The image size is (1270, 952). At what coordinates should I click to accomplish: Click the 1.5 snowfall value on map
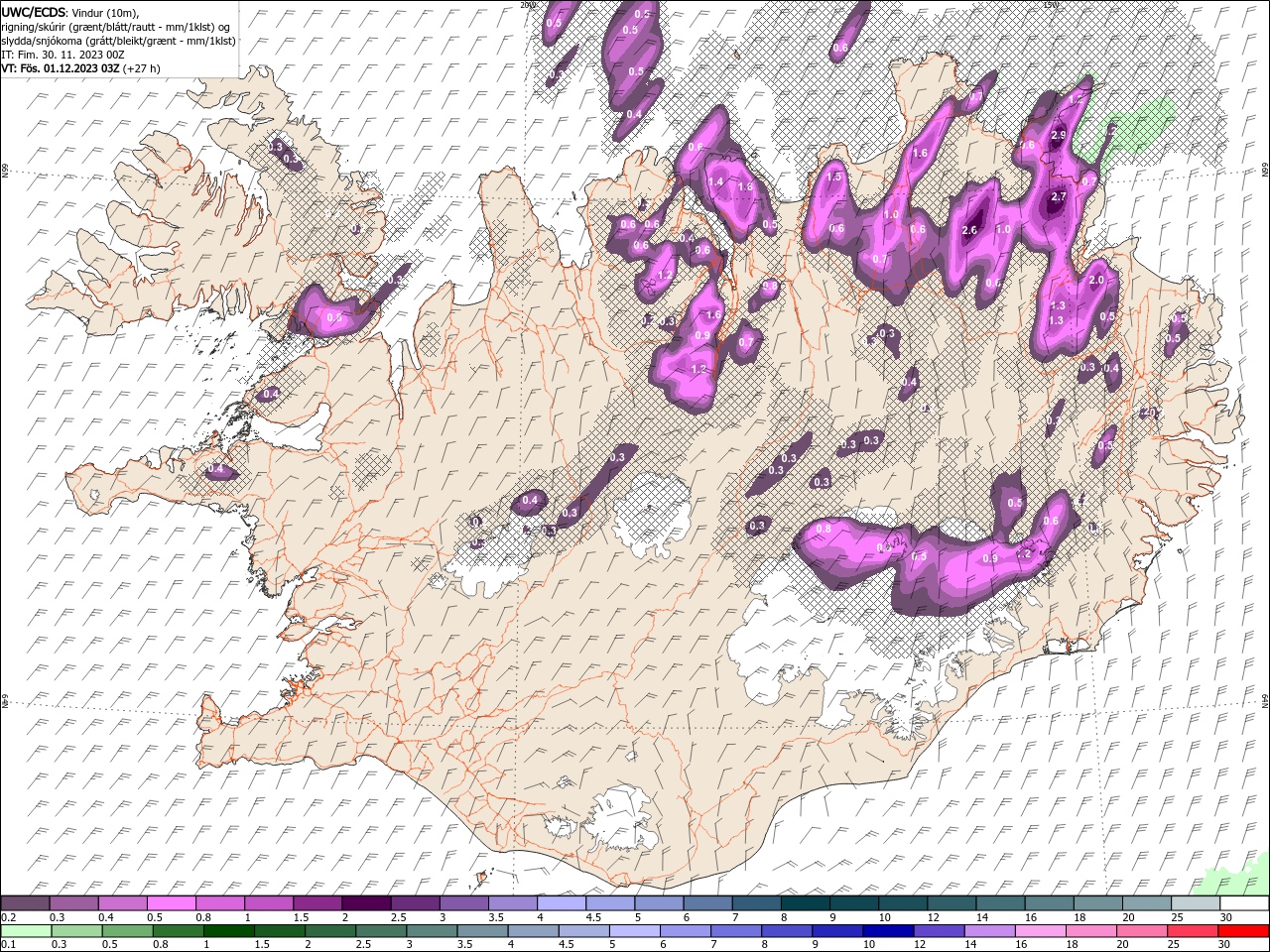tap(834, 178)
